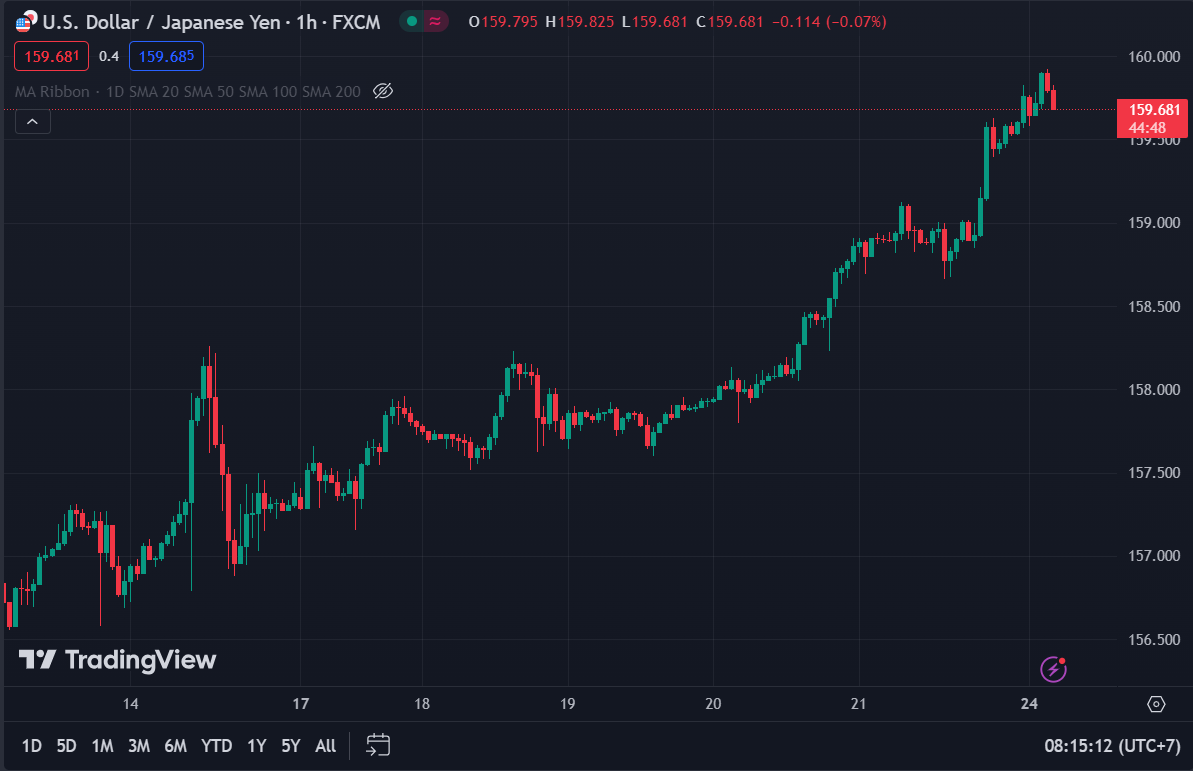The image size is (1193, 771).
Task: Click date label 18 on time axis
Action: [x=422, y=704]
